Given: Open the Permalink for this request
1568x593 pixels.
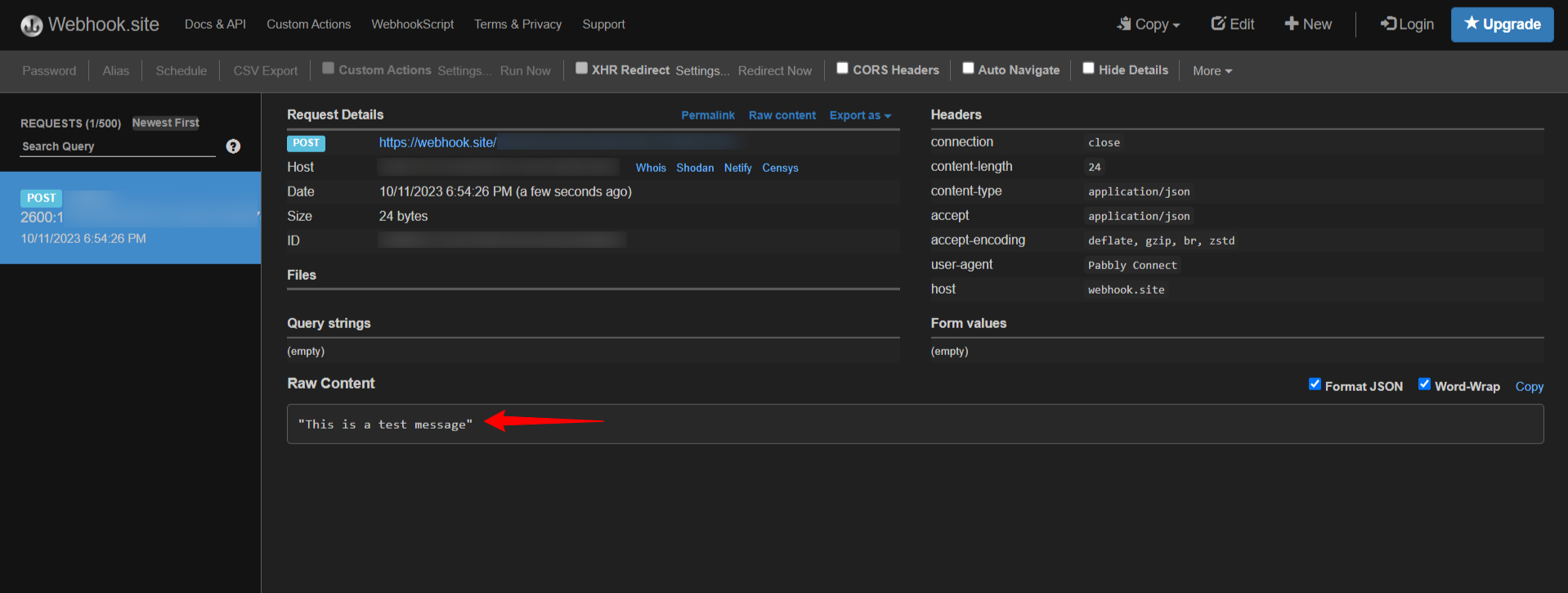Looking at the screenshot, I should coord(708,115).
